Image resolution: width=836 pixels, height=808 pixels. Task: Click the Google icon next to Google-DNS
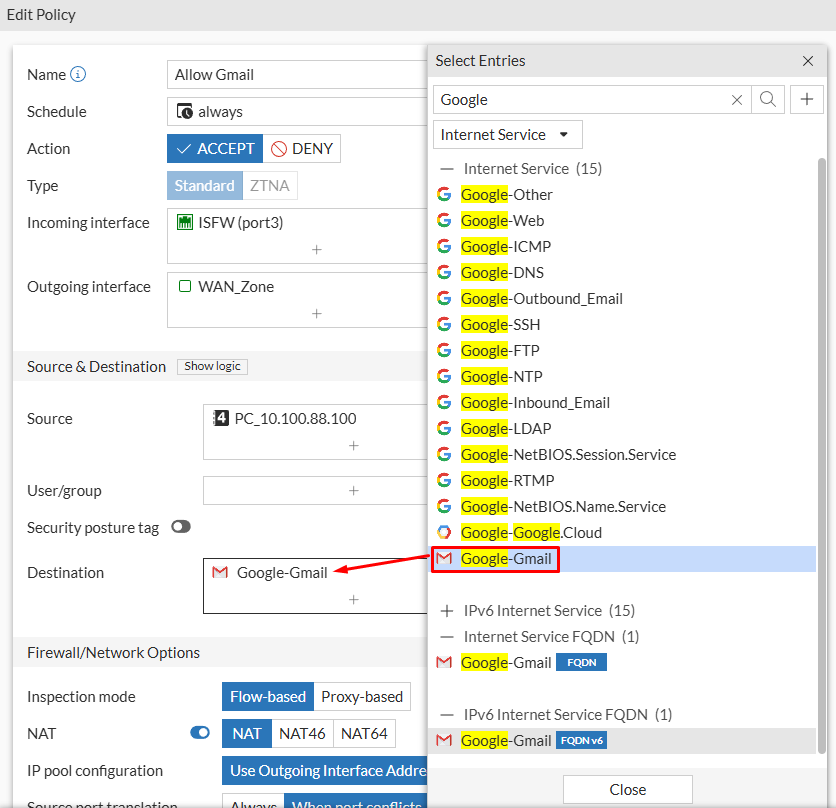pyautogui.click(x=443, y=272)
